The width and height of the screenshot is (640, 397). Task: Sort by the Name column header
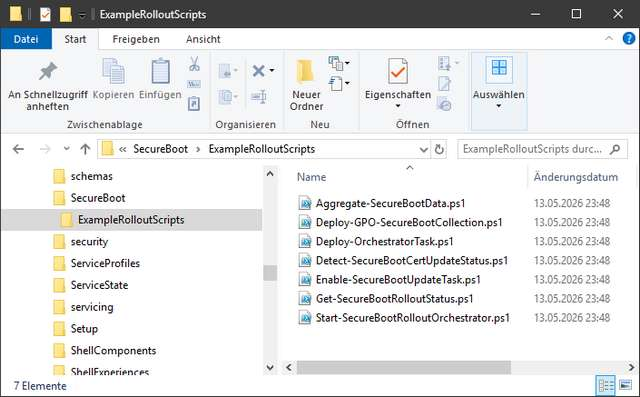pyautogui.click(x=311, y=177)
